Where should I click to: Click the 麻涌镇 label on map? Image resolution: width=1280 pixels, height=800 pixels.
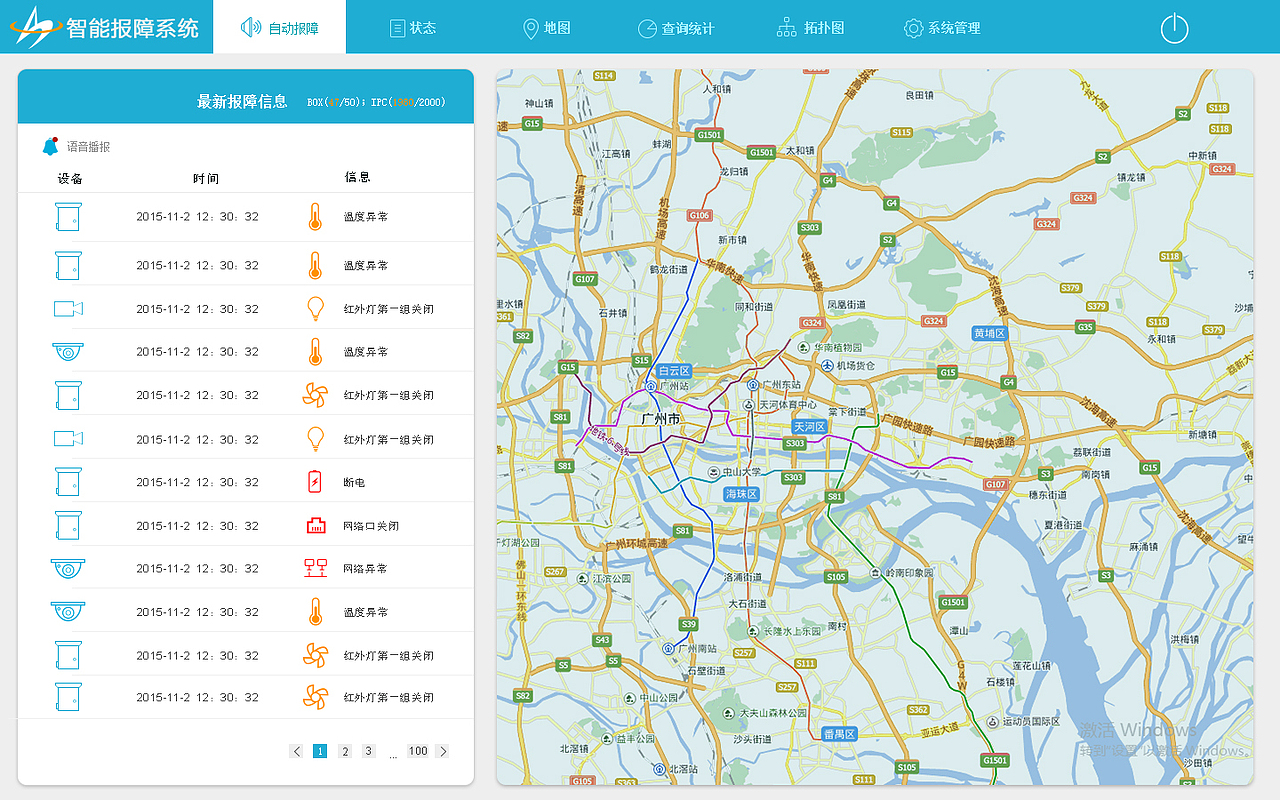(1143, 547)
